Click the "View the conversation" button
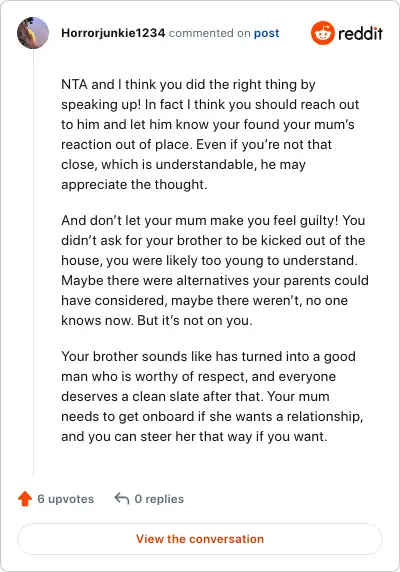400x572 pixels. click(x=200, y=539)
